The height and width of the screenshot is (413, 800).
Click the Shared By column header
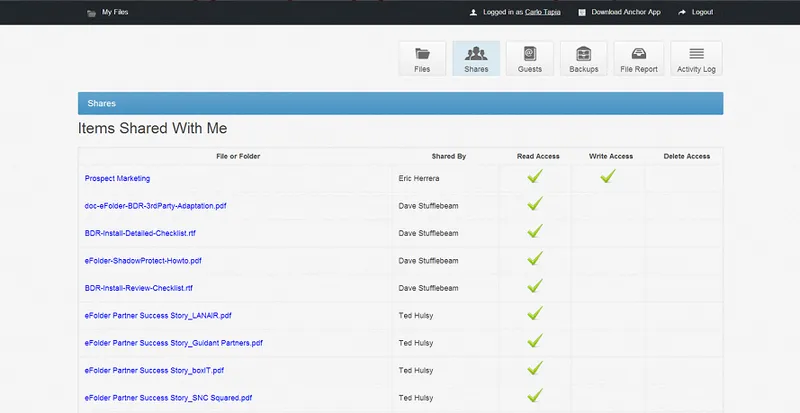pyautogui.click(x=448, y=156)
